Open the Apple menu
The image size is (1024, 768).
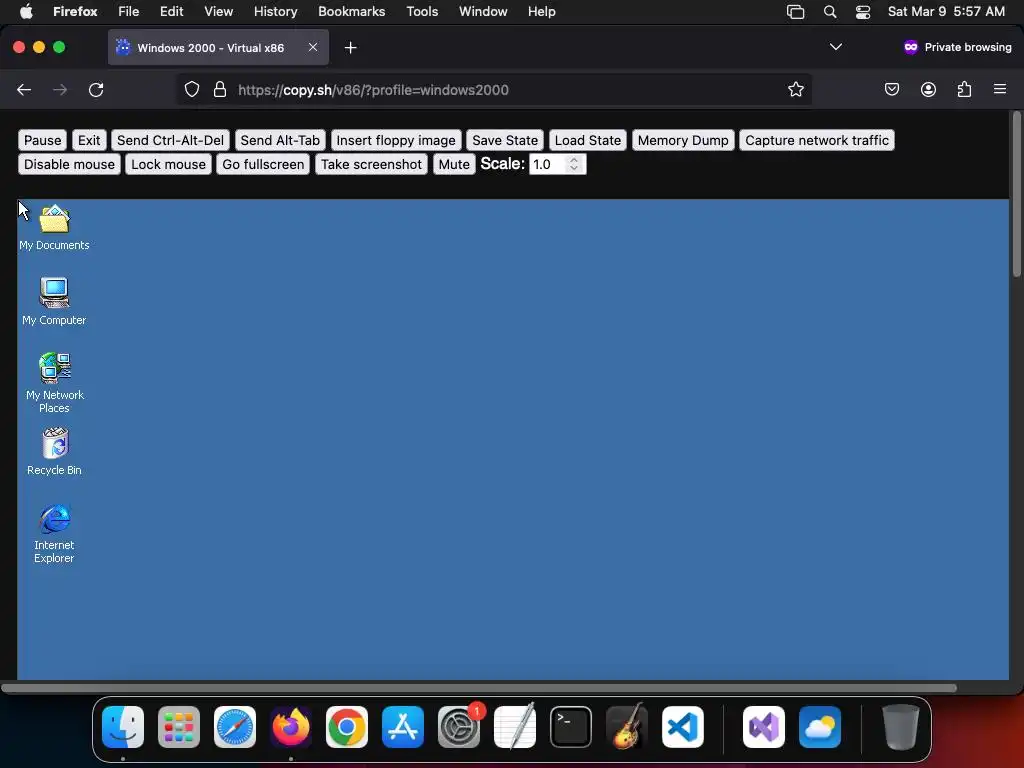coord(26,12)
